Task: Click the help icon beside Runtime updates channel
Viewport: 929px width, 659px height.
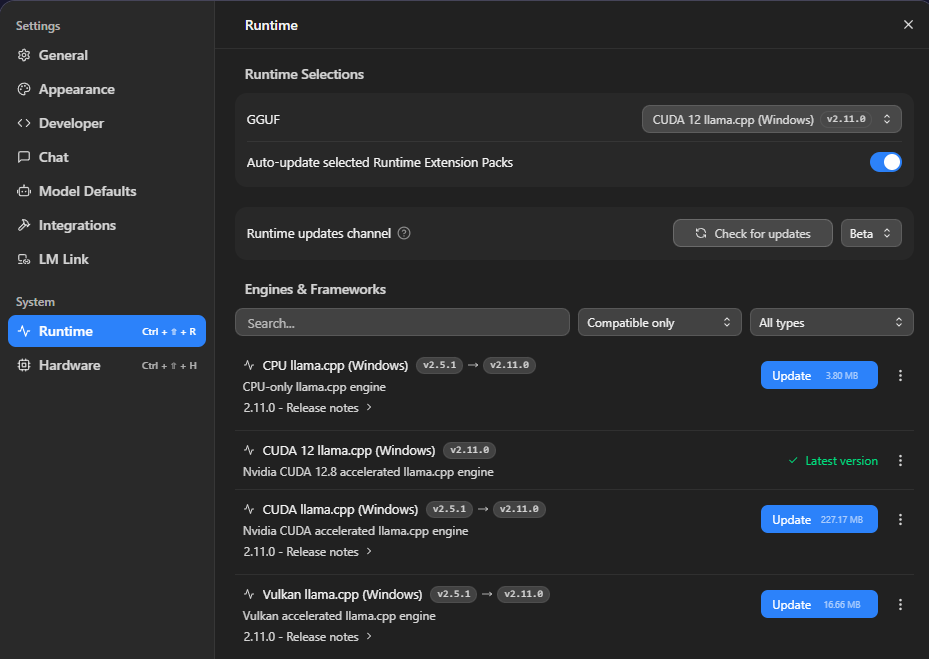Action: pyautogui.click(x=404, y=233)
